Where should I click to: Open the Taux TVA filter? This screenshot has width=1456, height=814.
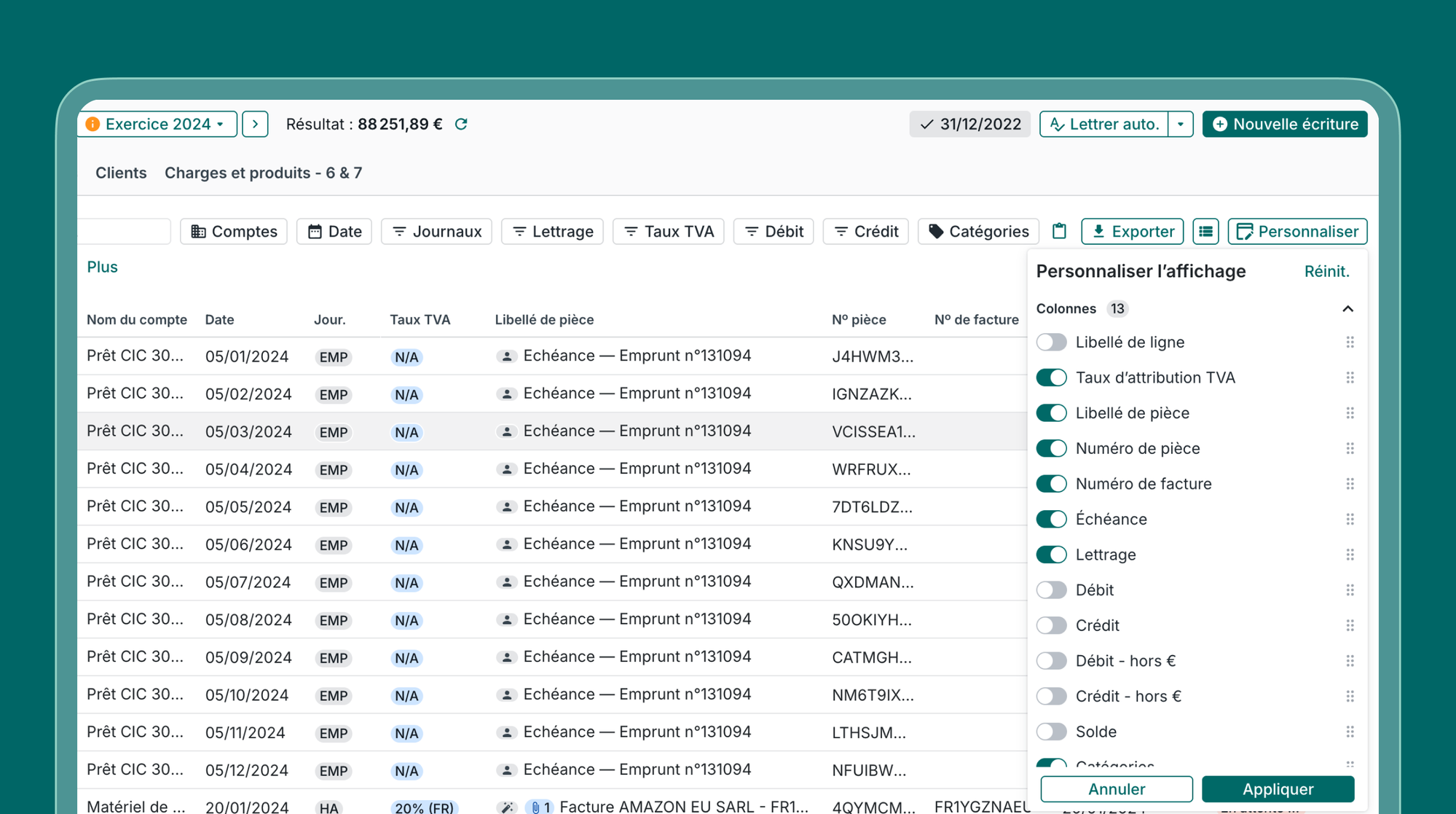669,231
